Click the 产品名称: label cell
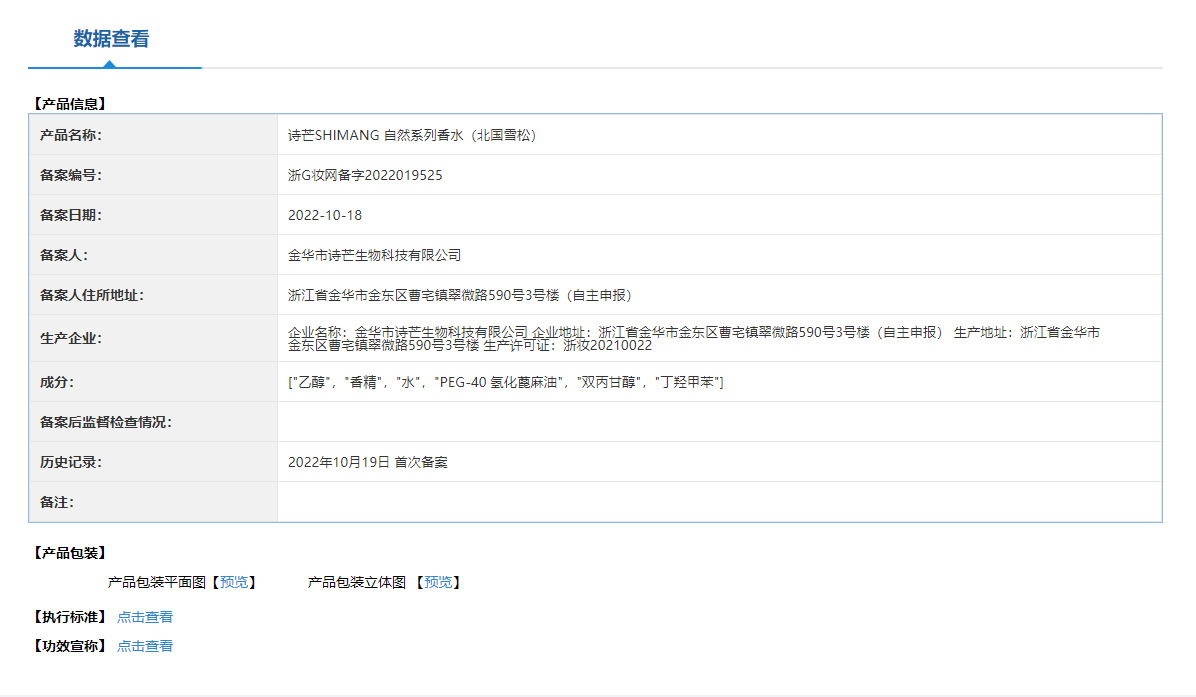Screen dimensions: 1196x697 [153, 135]
